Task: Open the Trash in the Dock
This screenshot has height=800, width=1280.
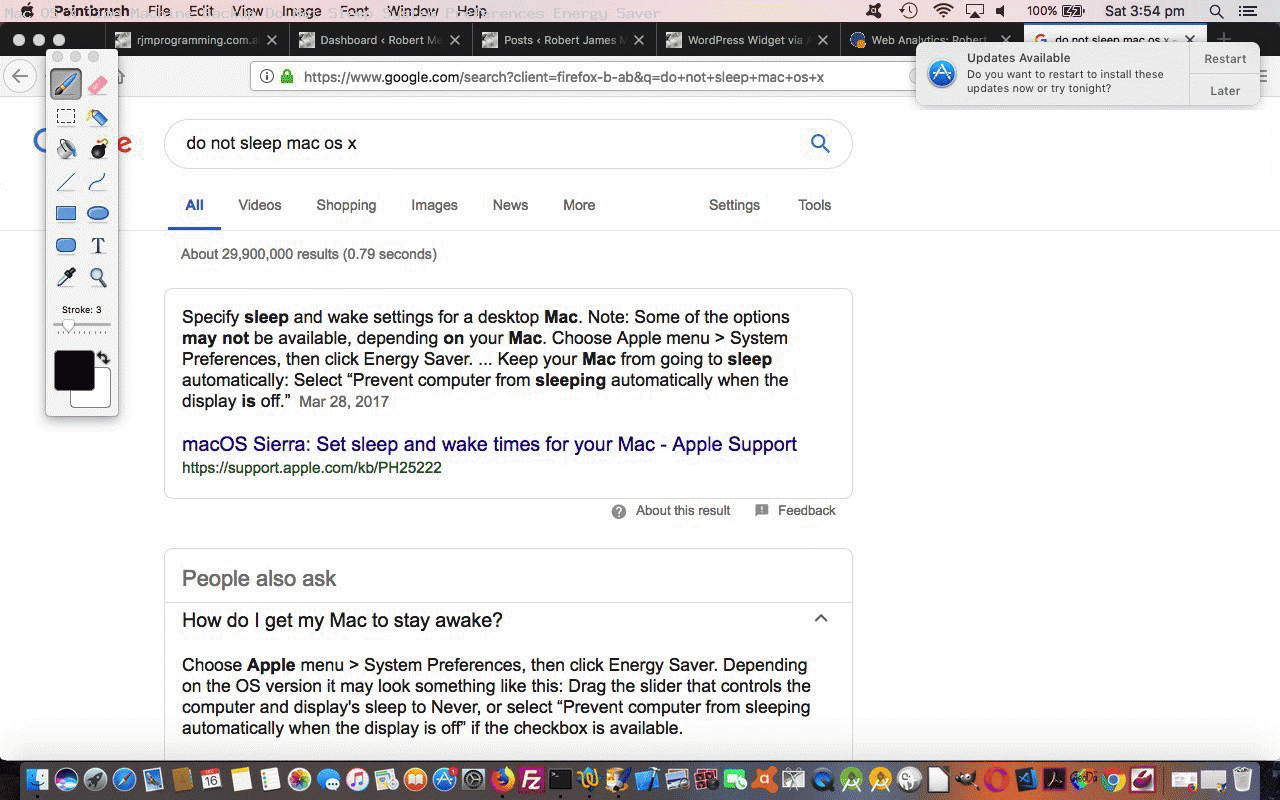Action: [1242, 779]
